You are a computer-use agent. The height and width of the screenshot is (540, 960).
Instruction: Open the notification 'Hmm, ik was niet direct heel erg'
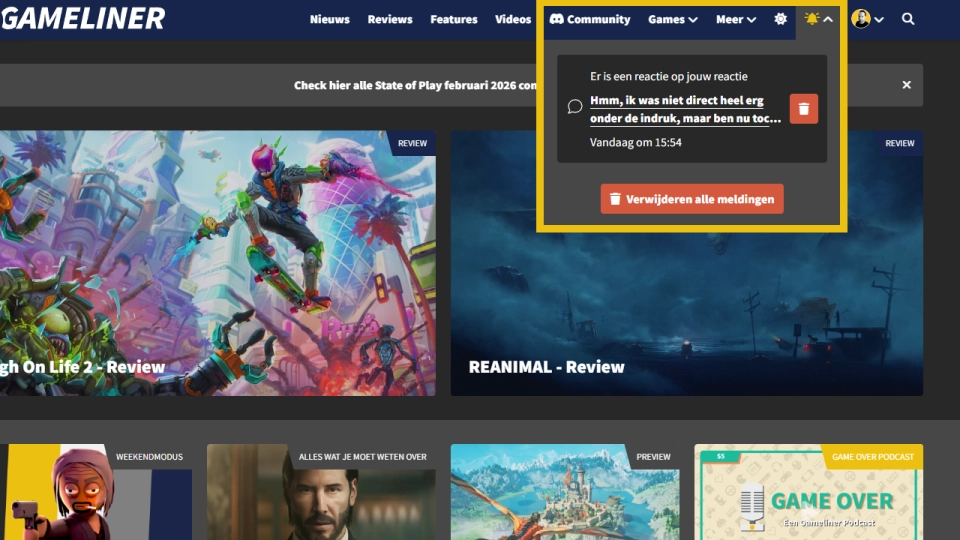(685, 109)
